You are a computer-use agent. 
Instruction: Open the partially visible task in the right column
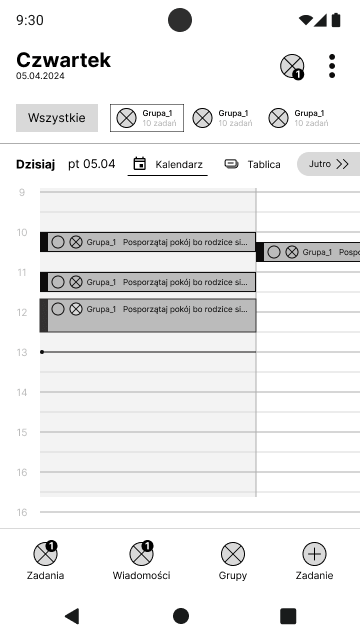click(x=308, y=252)
